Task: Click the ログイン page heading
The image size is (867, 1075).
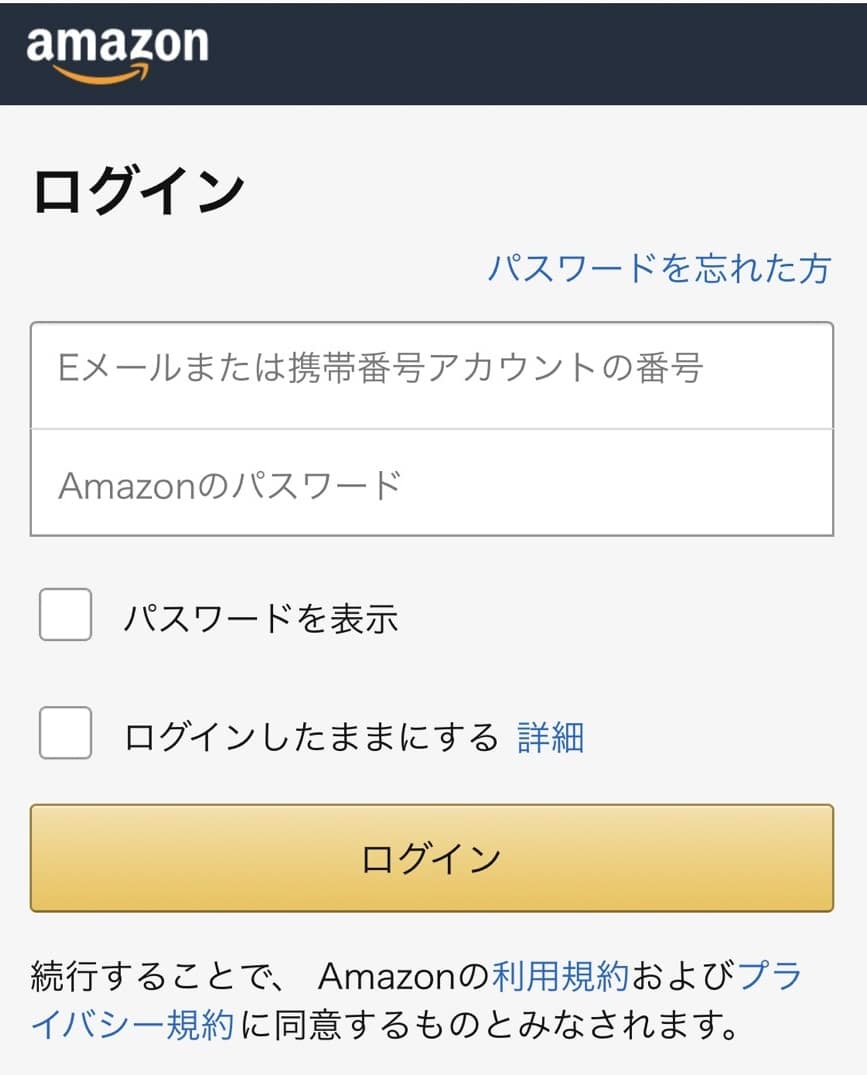Action: pos(139,190)
